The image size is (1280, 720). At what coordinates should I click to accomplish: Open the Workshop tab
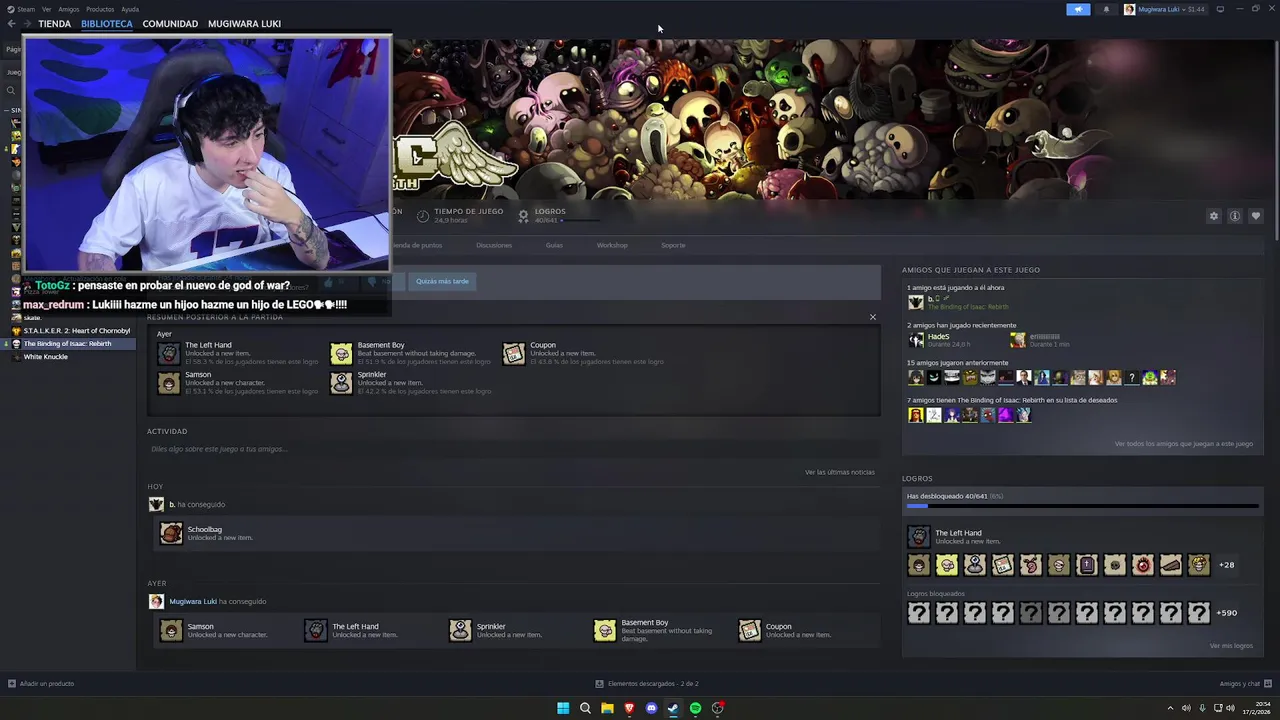click(x=612, y=245)
